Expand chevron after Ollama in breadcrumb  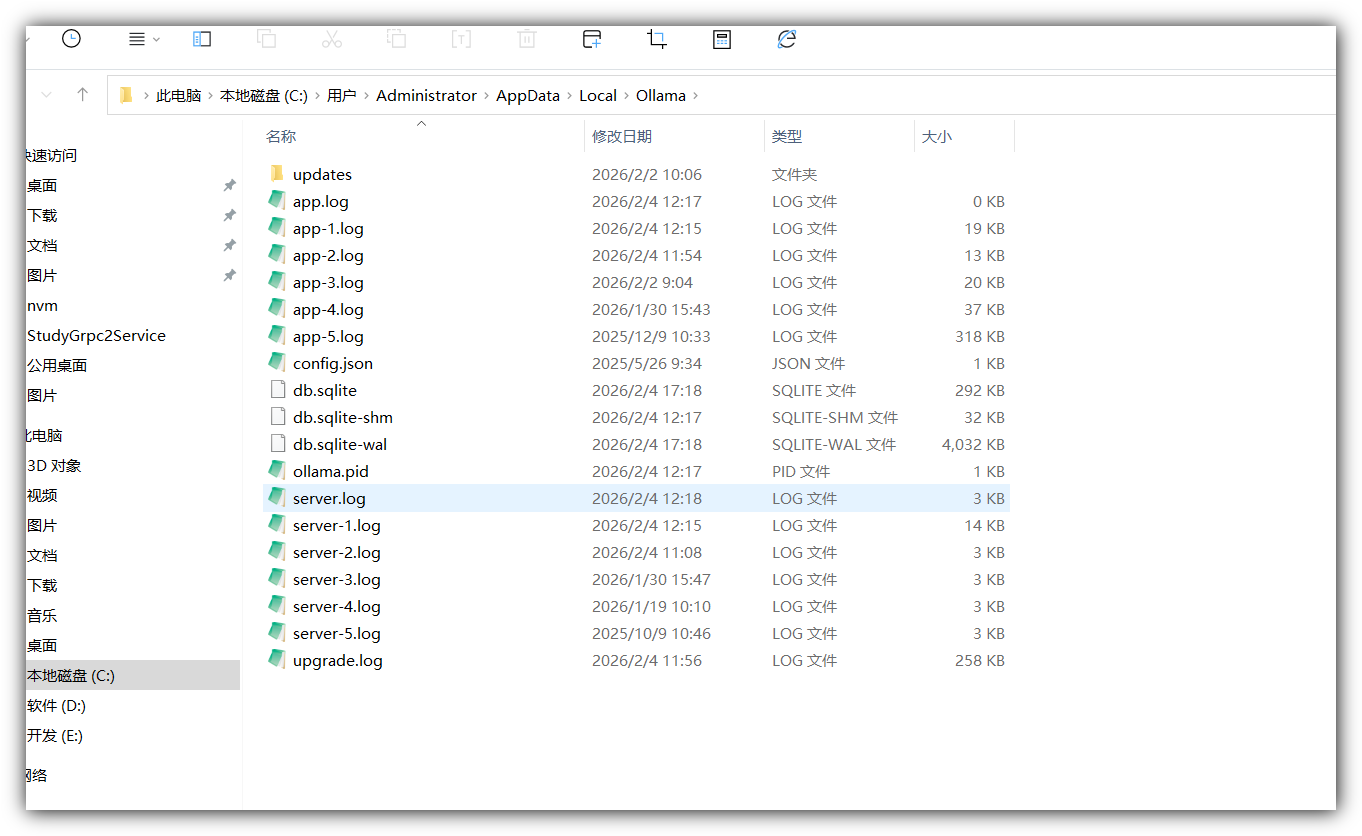pyautogui.click(x=696, y=96)
